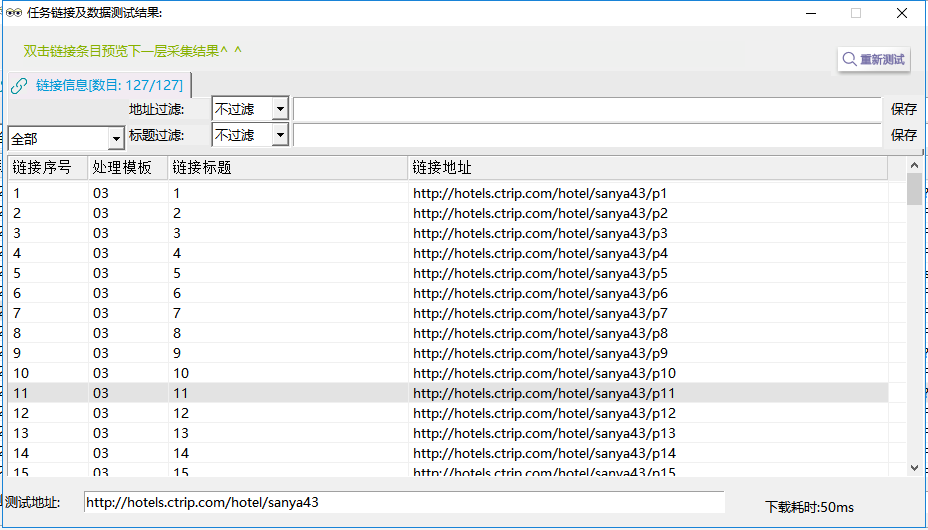The height and width of the screenshot is (530, 928).
Task: Click the scroll down arrow of the list
Action: pyautogui.click(x=914, y=468)
